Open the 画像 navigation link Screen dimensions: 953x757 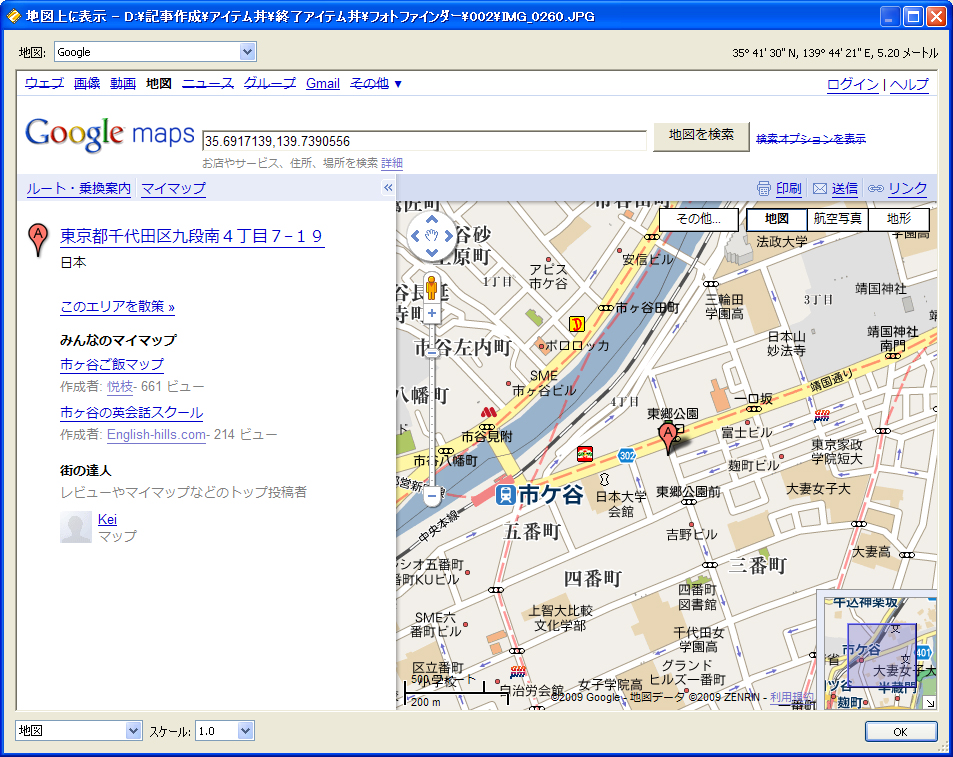86,84
